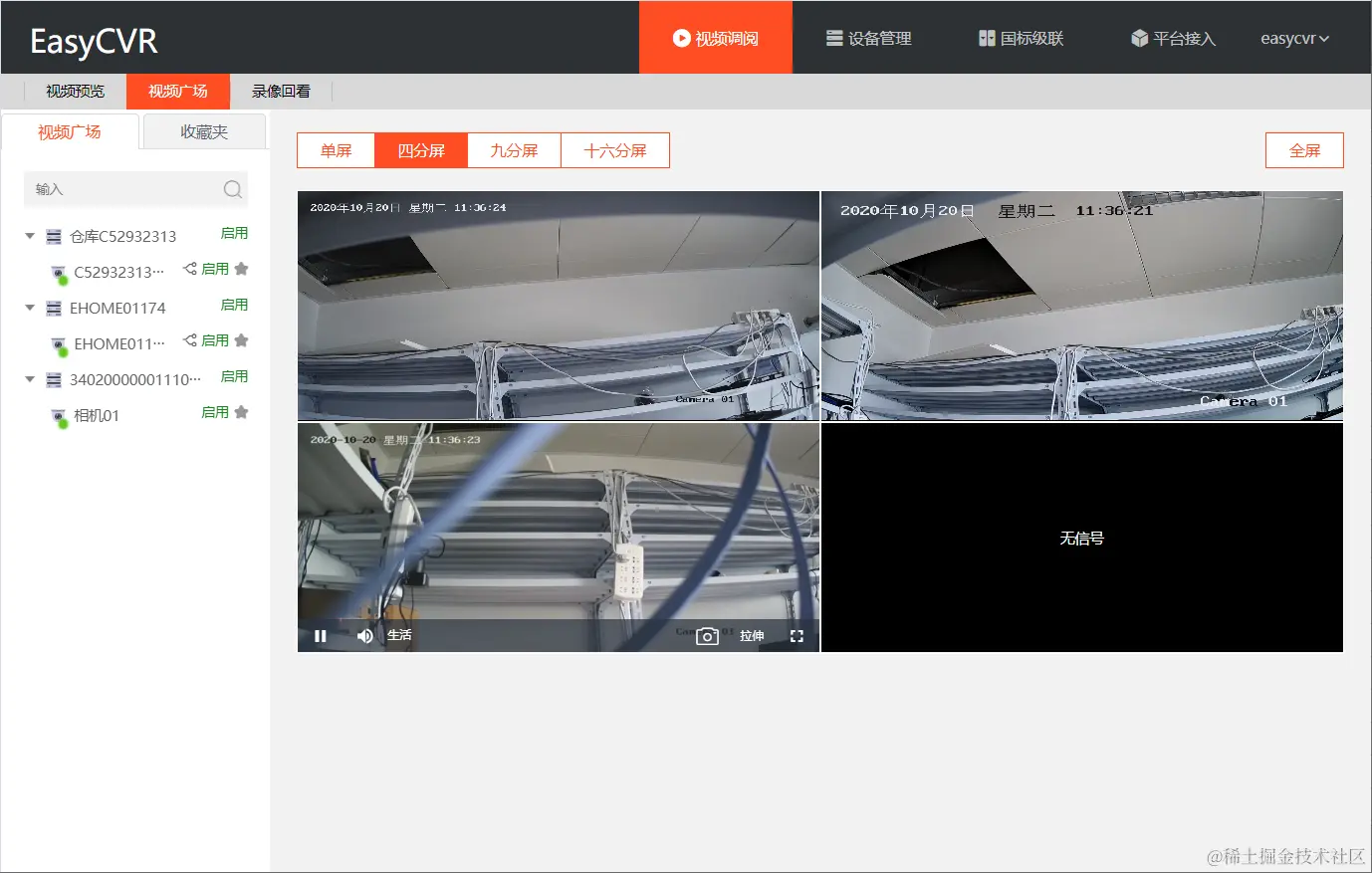
Task: Open the 设备管理 menu
Action: pos(869,38)
